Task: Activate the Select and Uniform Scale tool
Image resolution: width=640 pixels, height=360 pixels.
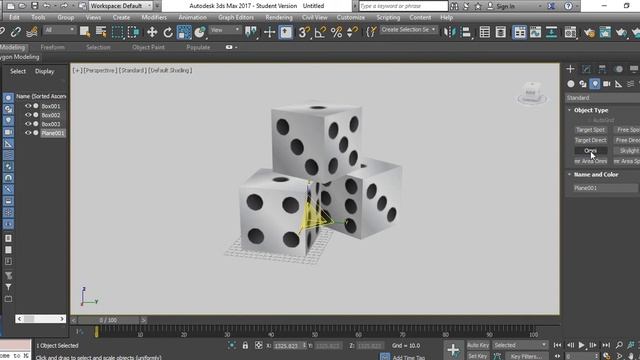Action: 184,32
